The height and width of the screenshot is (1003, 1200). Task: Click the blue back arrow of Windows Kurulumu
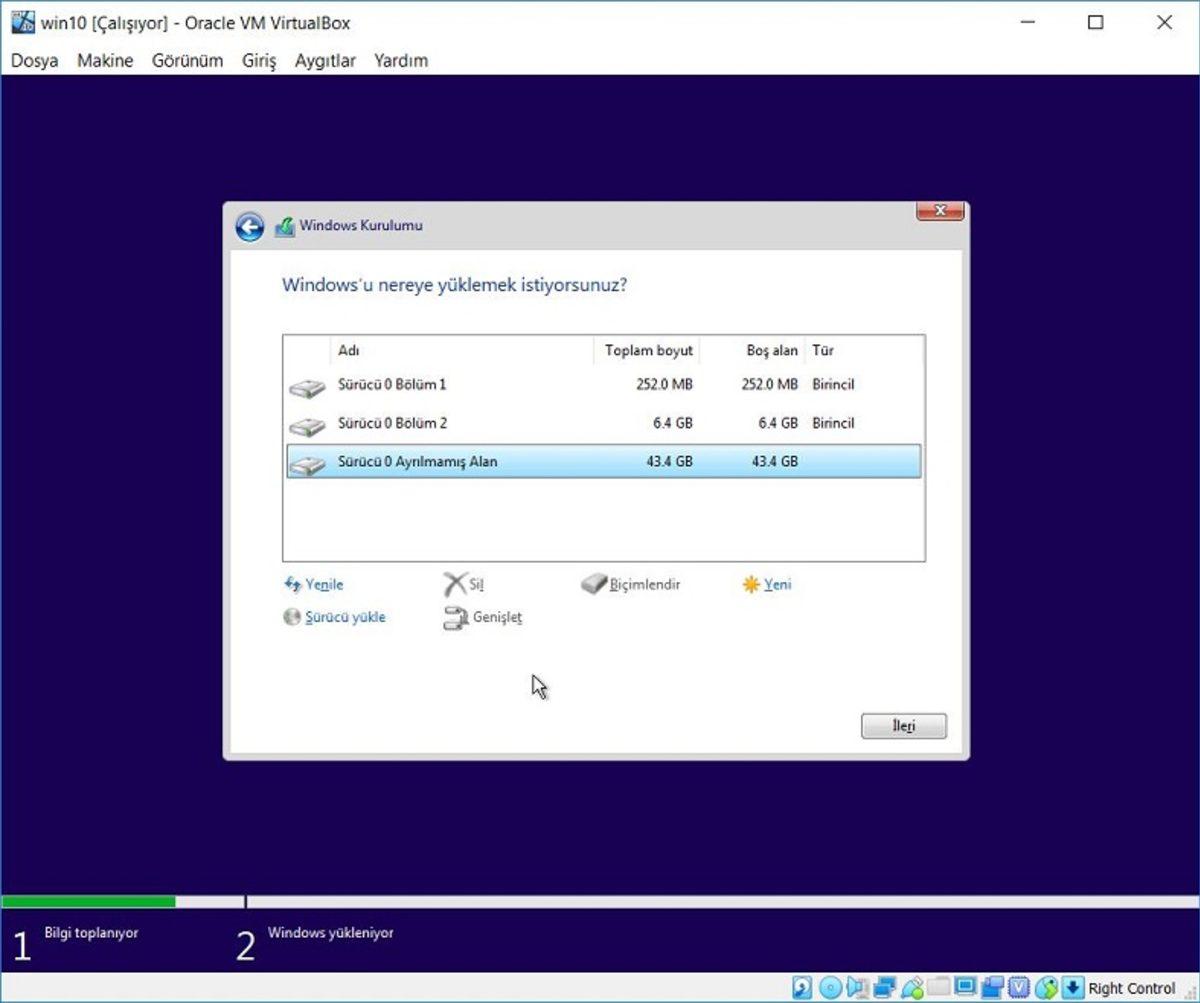[x=249, y=226]
